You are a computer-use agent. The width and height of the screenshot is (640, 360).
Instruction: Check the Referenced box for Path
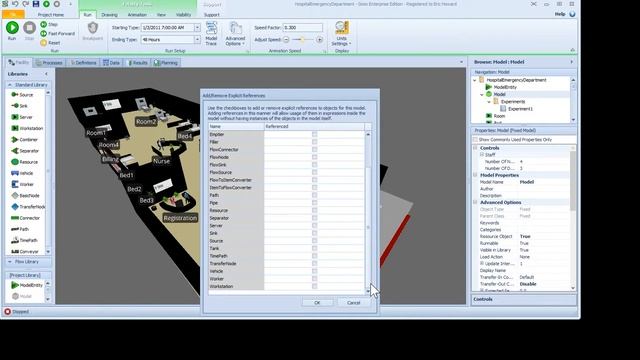[x=314, y=195]
